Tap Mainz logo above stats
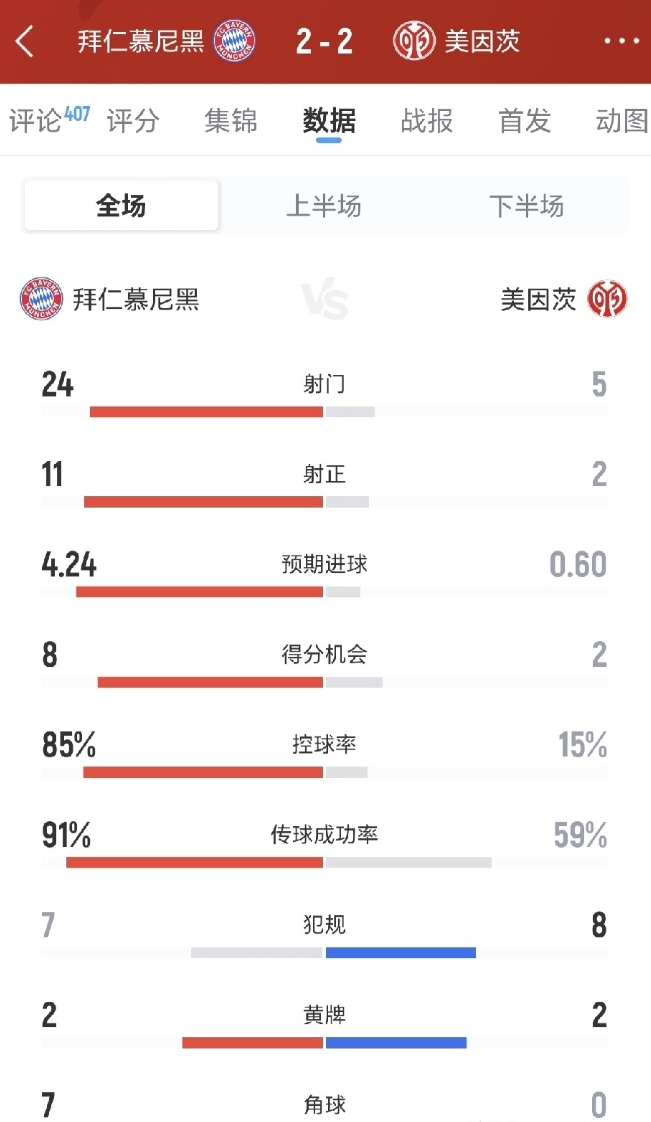 607,299
